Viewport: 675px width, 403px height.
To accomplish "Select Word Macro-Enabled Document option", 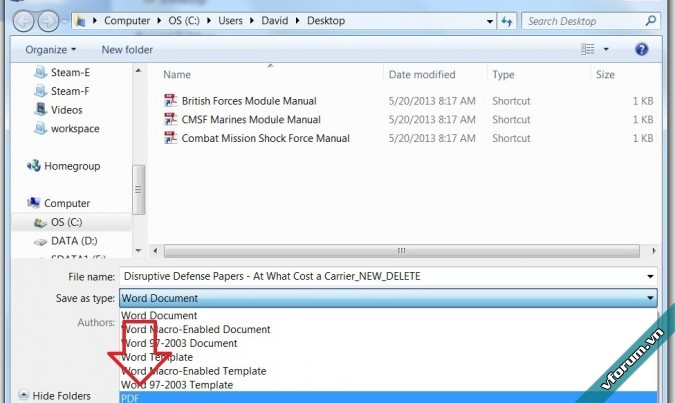I will pos(388,329).
